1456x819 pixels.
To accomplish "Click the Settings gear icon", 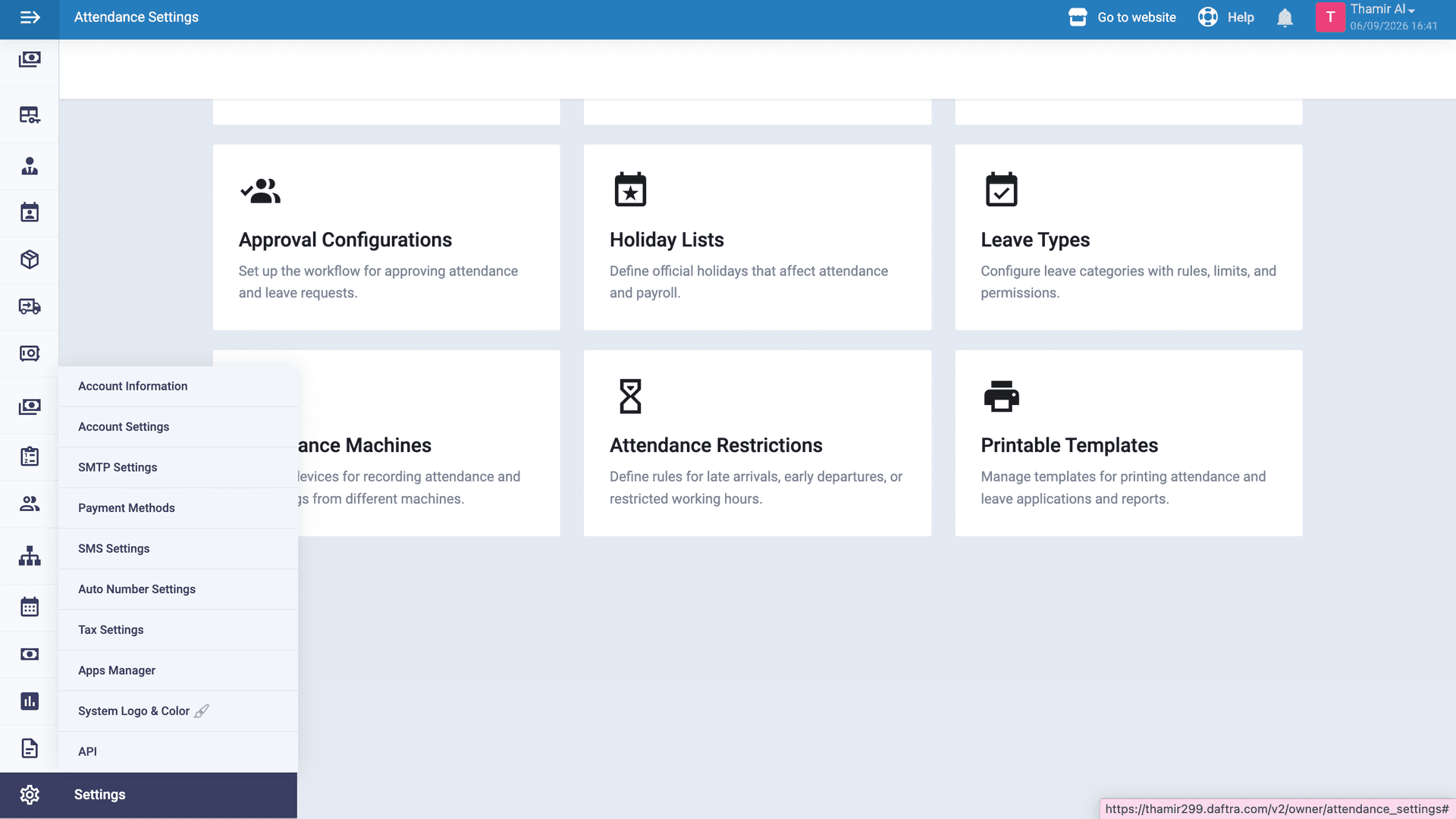I will click(30, 795).
